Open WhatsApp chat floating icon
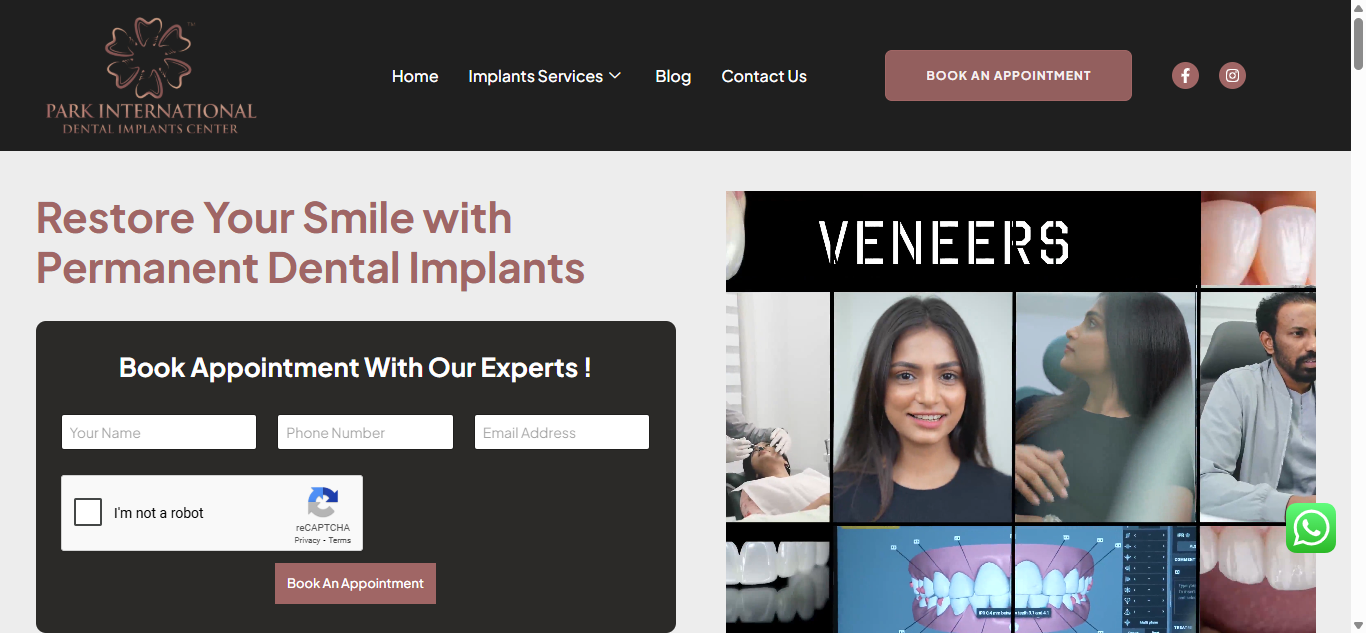Viewport: 1366px width, 633px height. point(1311,528)
